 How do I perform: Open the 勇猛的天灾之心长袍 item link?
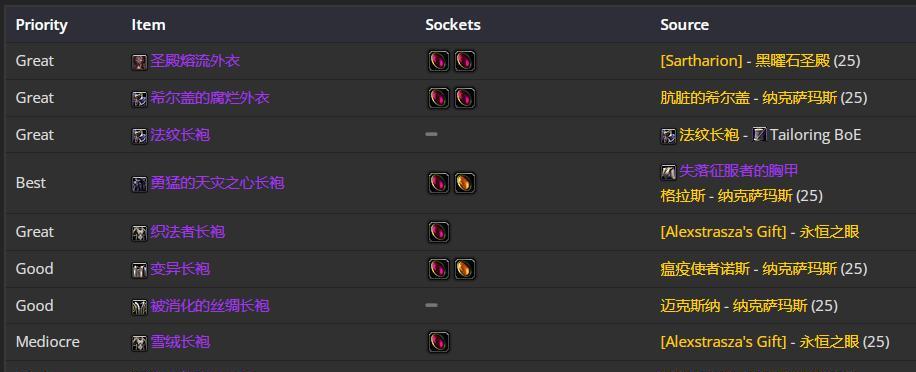217,183
